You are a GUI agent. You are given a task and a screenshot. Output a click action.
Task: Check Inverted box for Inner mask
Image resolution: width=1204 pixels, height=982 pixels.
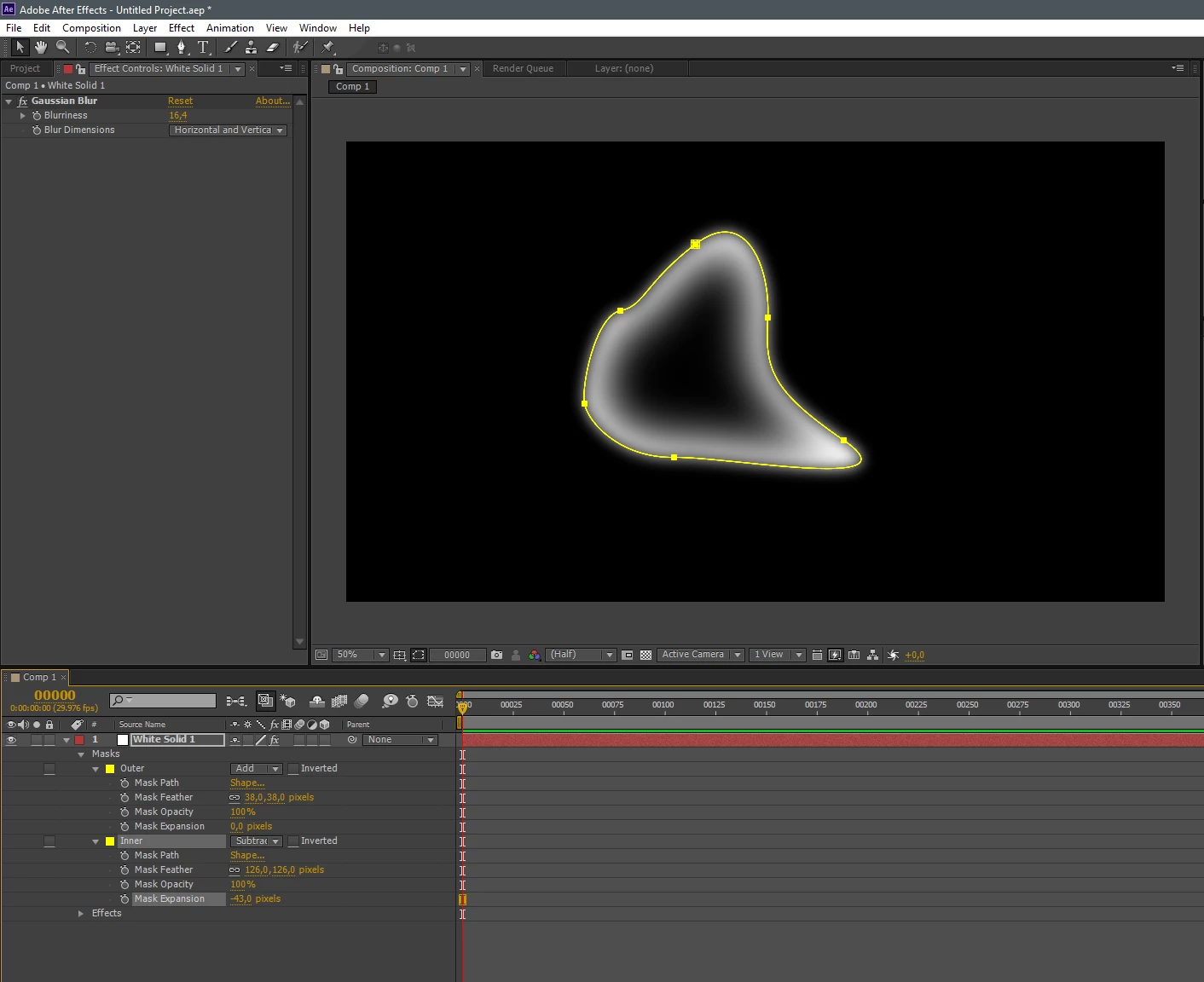point(293,841)
